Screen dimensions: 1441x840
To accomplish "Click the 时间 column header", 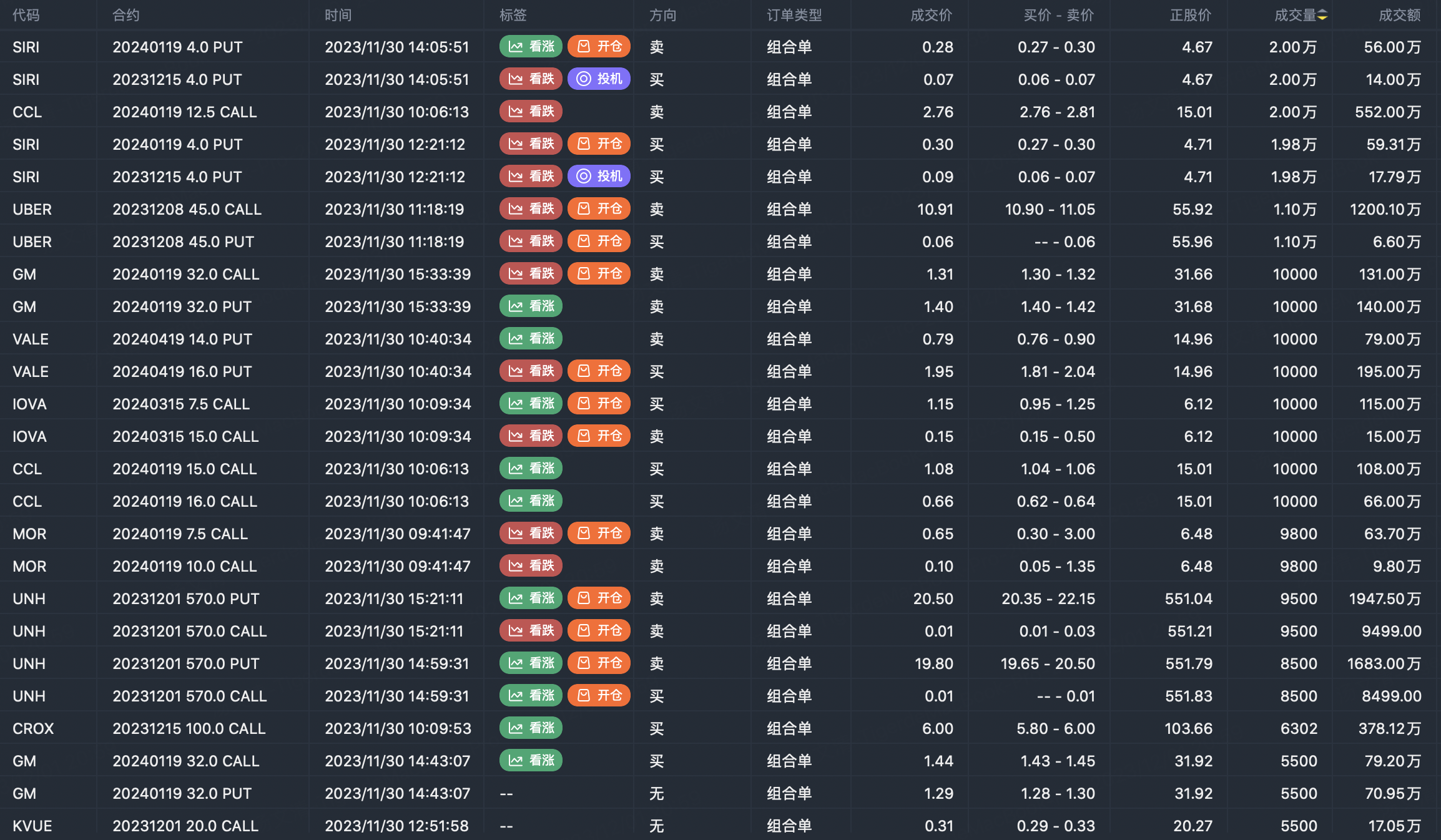I will point(338,15).
